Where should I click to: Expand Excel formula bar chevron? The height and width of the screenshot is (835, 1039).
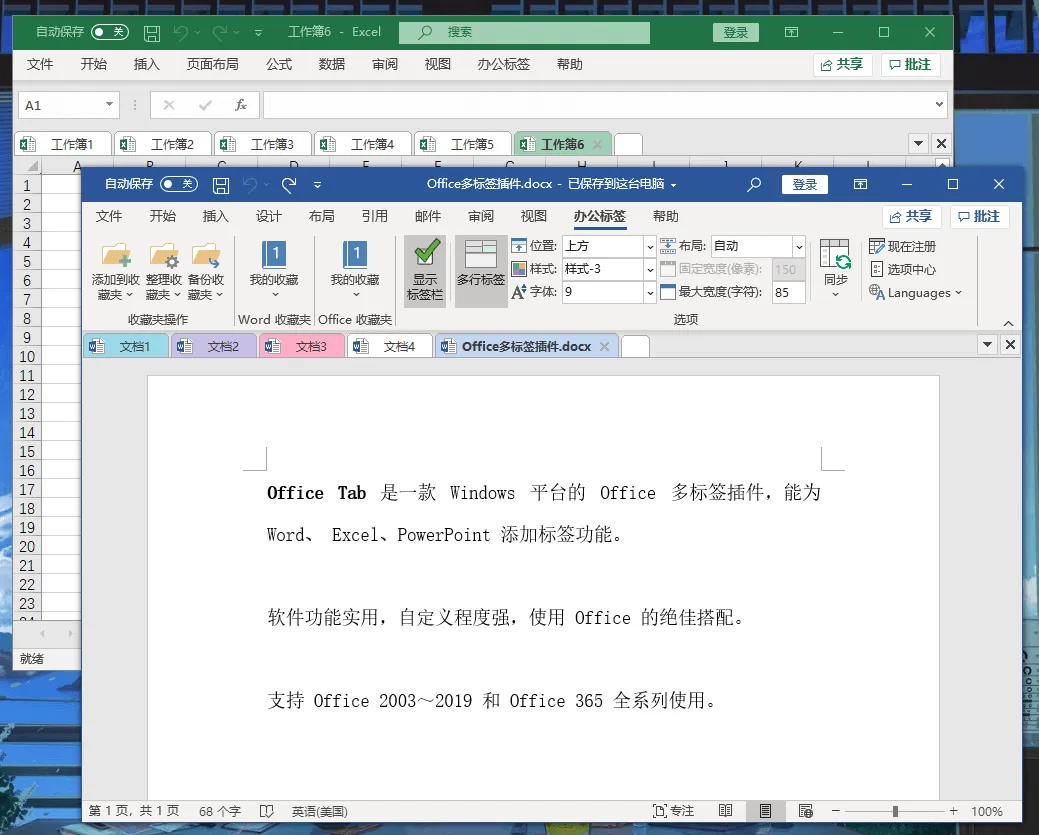click(x=939, y=105)
